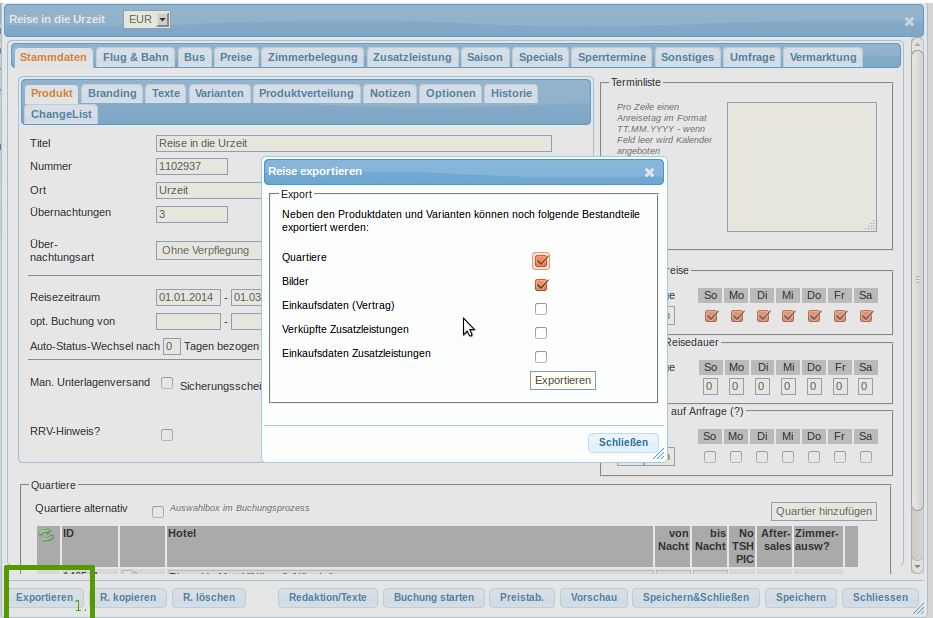This screenshot has height=618, width=933.
Task: Close the Reise exportieren dialog with X
Action: click(x=649, y=172)
